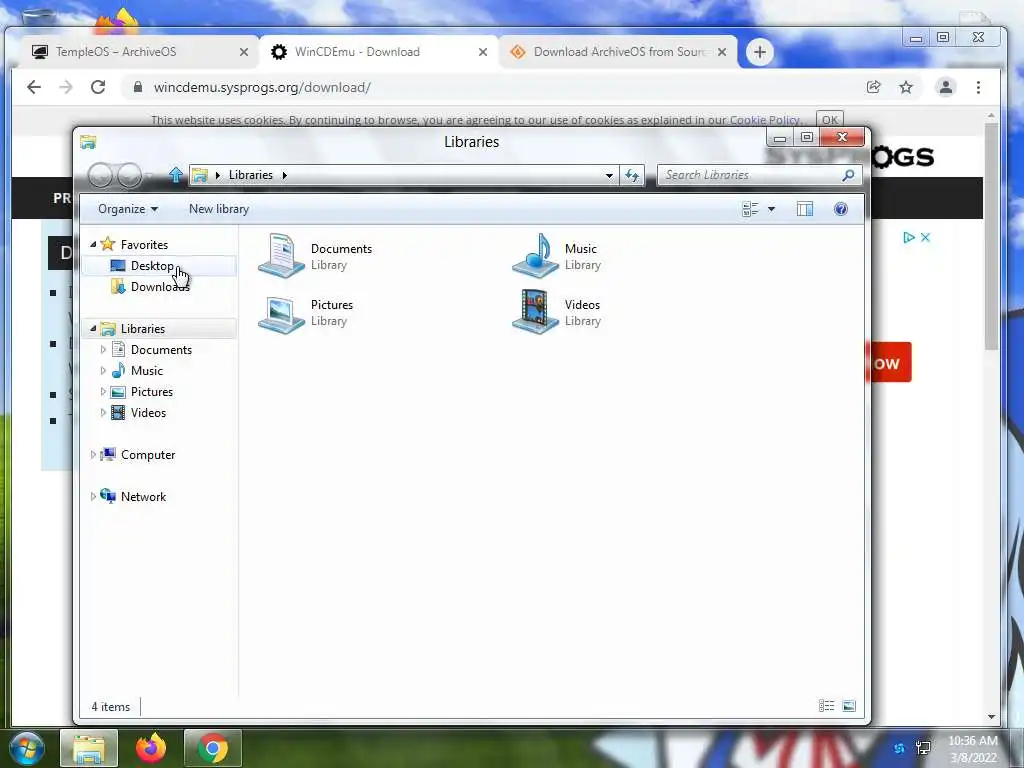Click the Explorer forward arrow button

[x=129, y=175]
